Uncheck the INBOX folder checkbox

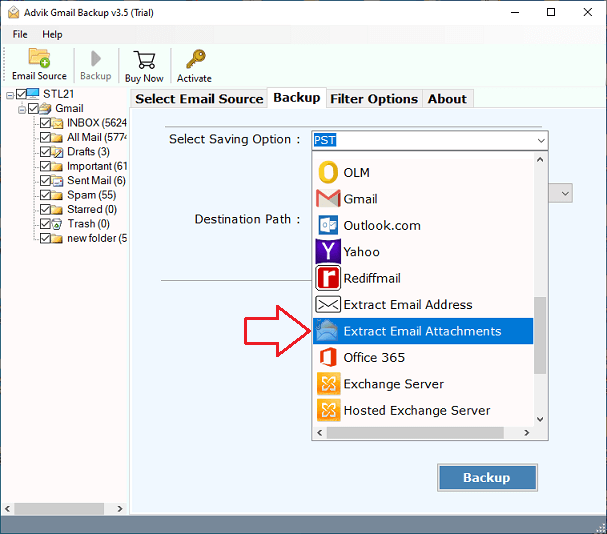46,123
